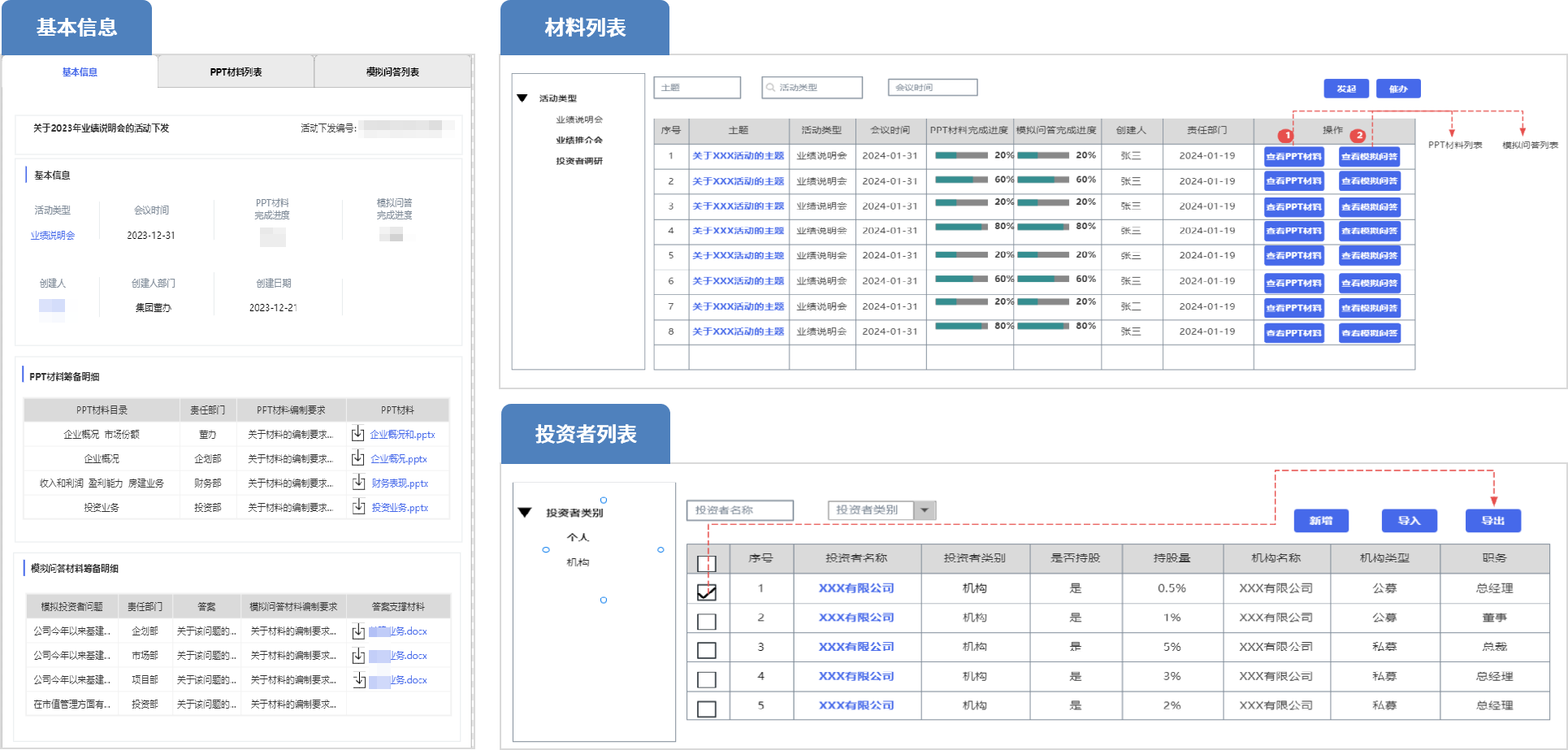Click the 持股量 column header
This screenshot has width=1568, height=750.
1172,558
